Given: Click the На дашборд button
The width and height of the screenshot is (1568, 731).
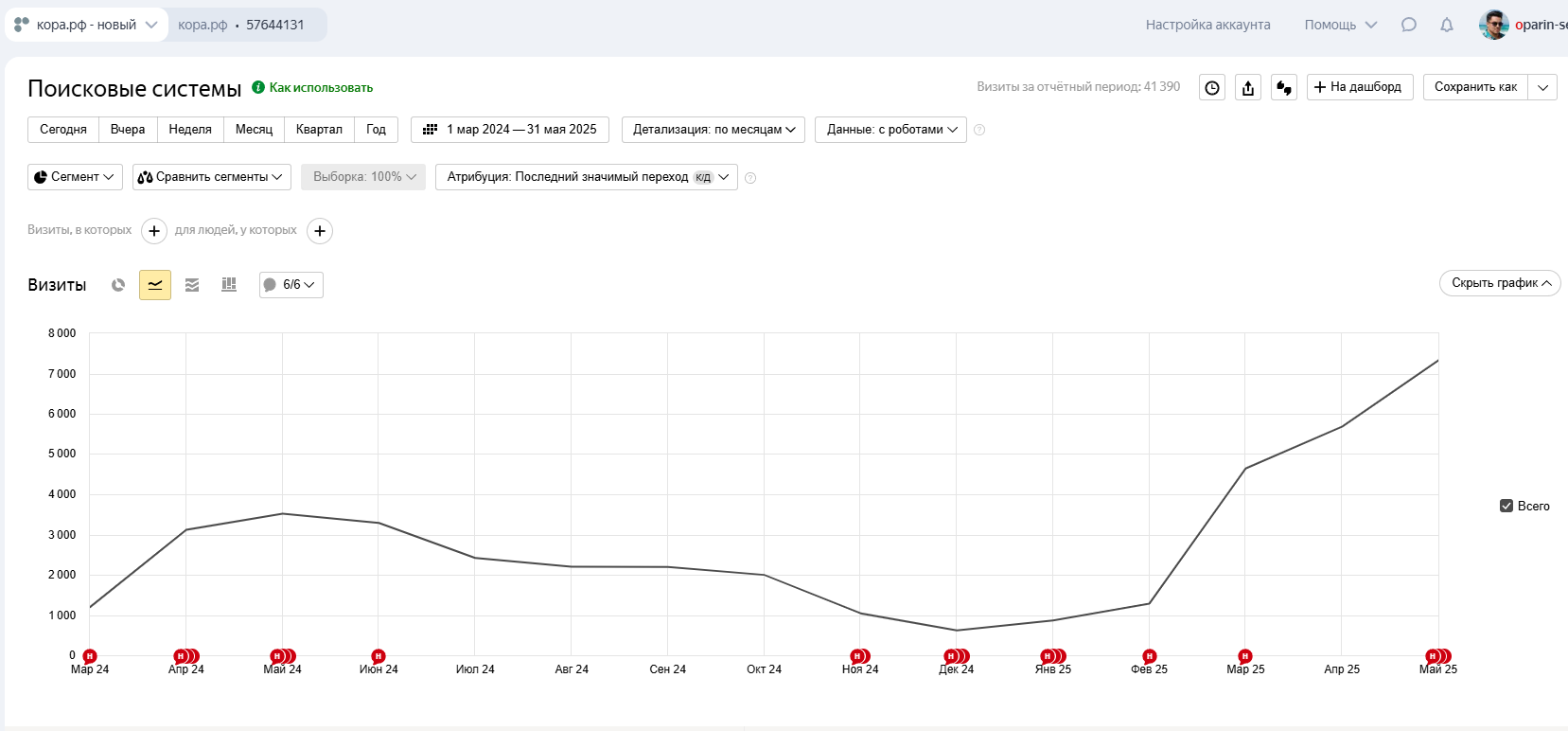Looking at the screenshot, I should pos(1360,87).
